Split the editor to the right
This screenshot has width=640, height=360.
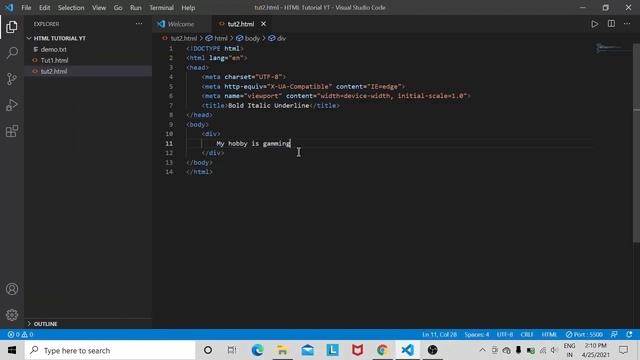click(x=611, y=24)
